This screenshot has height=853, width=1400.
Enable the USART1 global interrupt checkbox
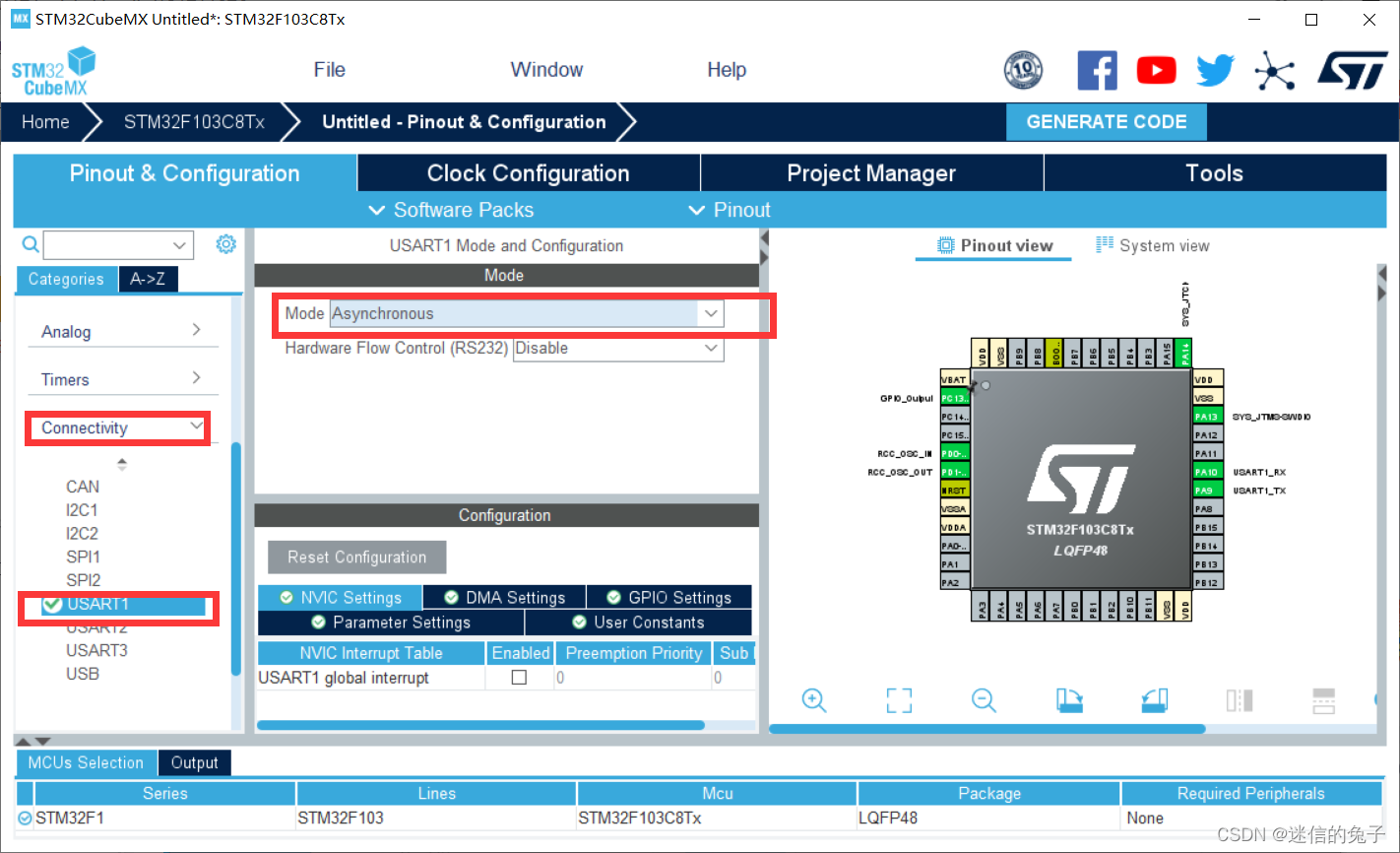click(x=519, y=678)
